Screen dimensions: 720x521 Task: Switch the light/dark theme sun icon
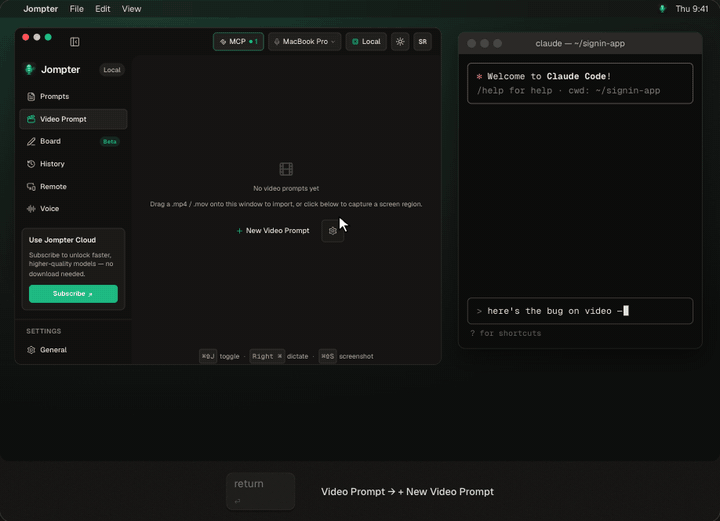400,41
